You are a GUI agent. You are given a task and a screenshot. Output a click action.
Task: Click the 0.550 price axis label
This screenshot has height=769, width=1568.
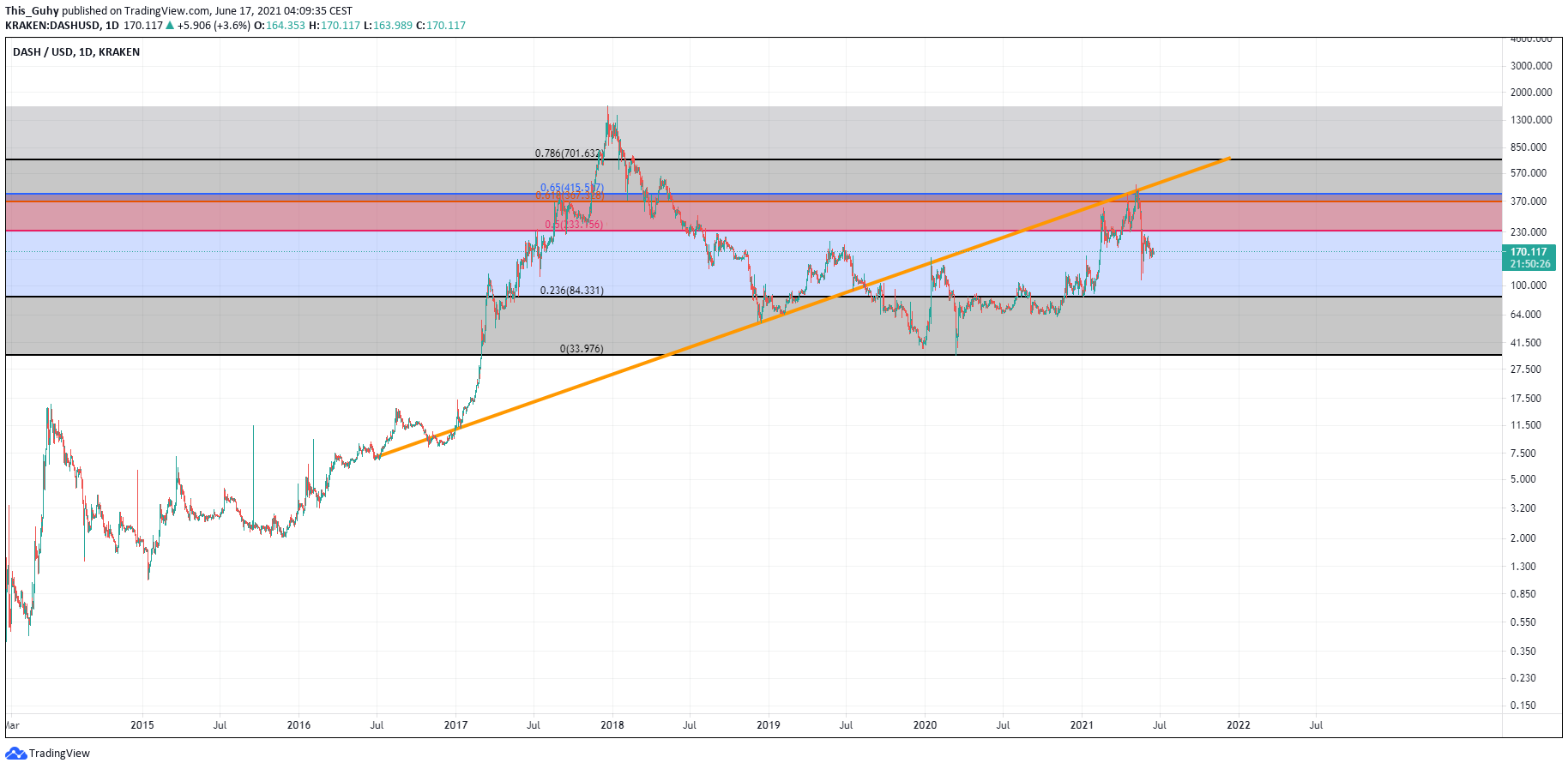click(1523, 622)
